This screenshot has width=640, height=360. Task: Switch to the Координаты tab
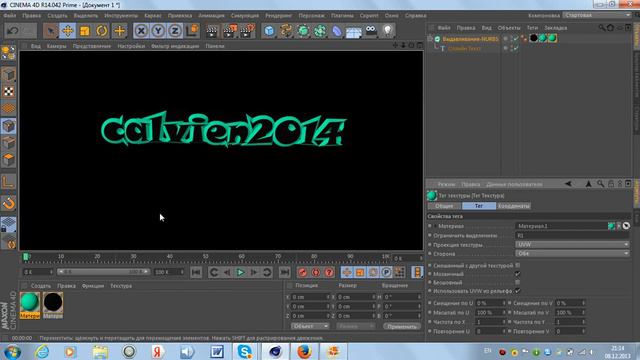coord(514,206)
